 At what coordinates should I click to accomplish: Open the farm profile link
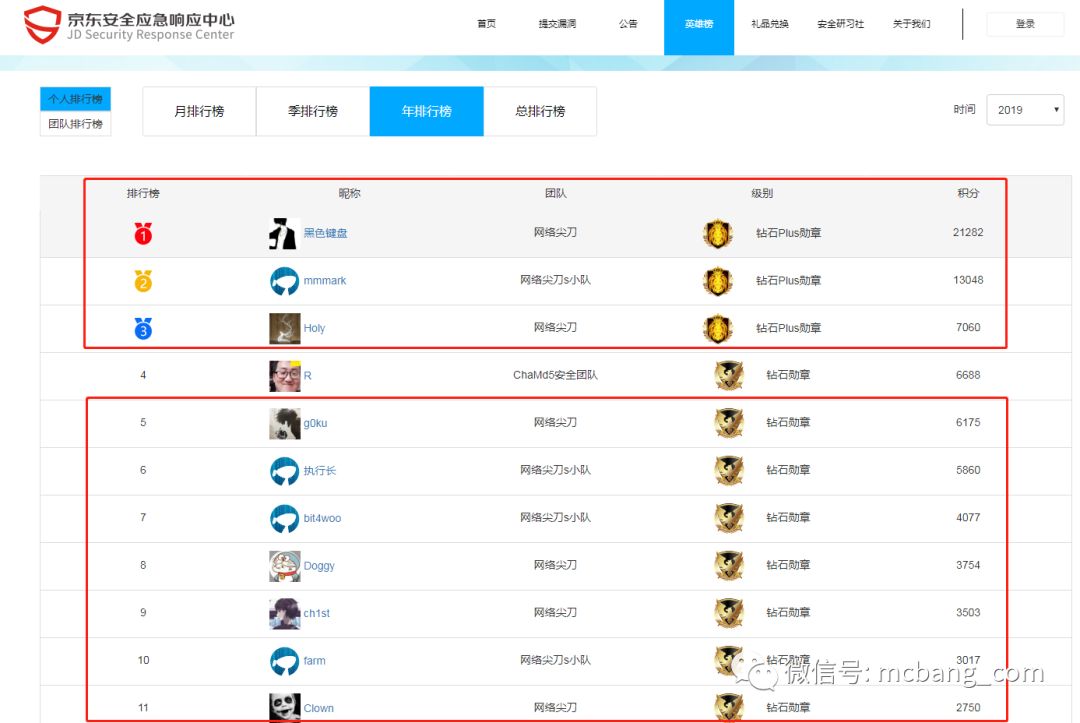[314, 661]
